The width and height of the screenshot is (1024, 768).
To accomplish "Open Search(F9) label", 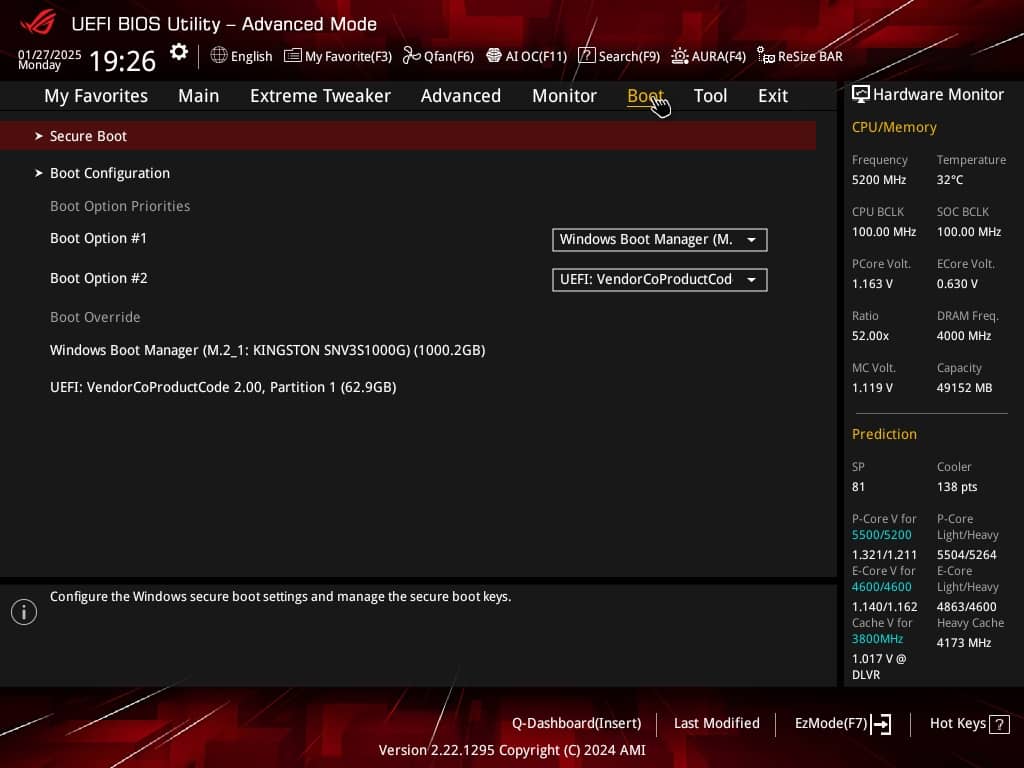I will click(629, 56).
